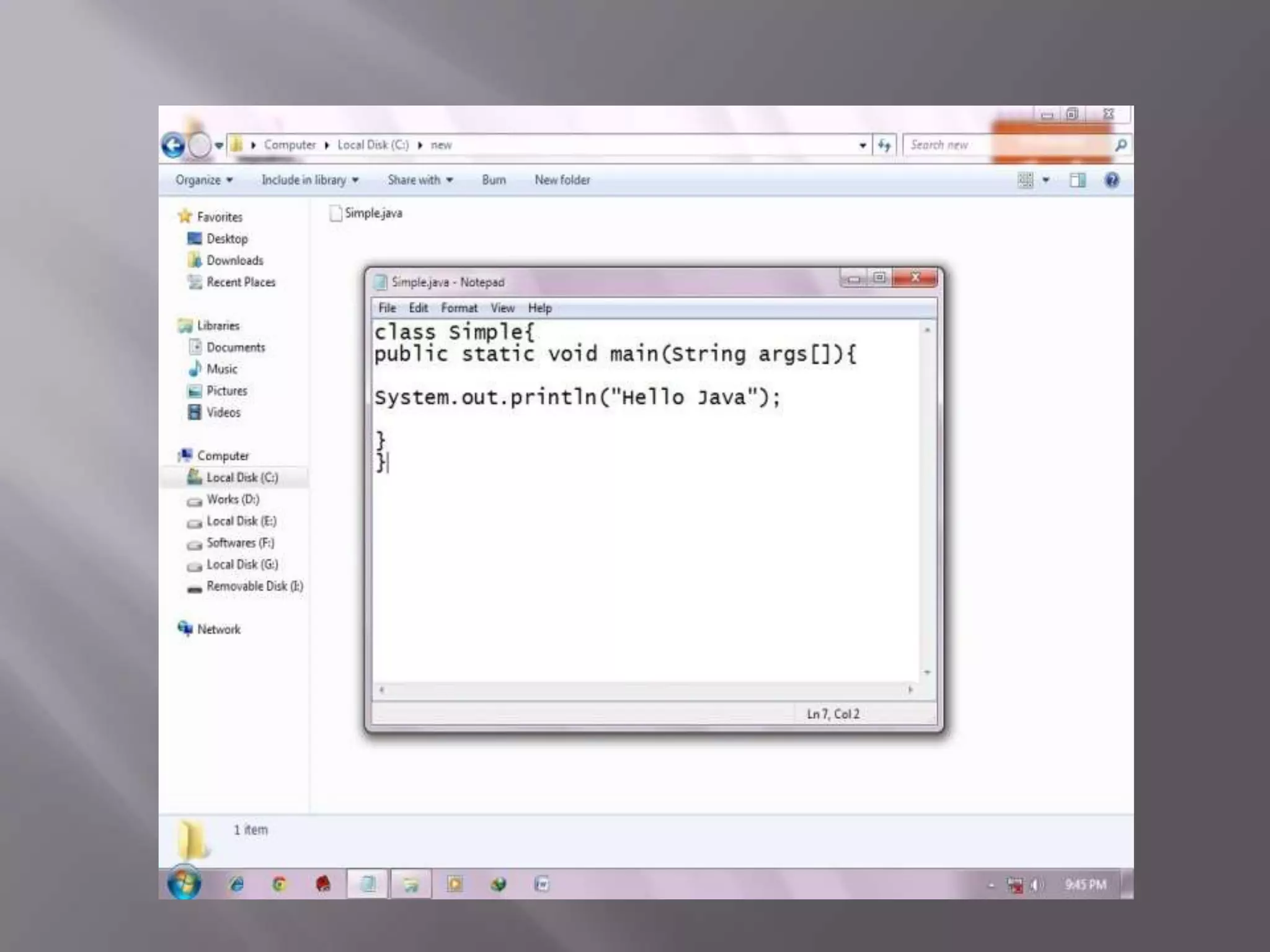Click the change view icon in toolbar
The image size is (1270, 952).
point(1026,180)
